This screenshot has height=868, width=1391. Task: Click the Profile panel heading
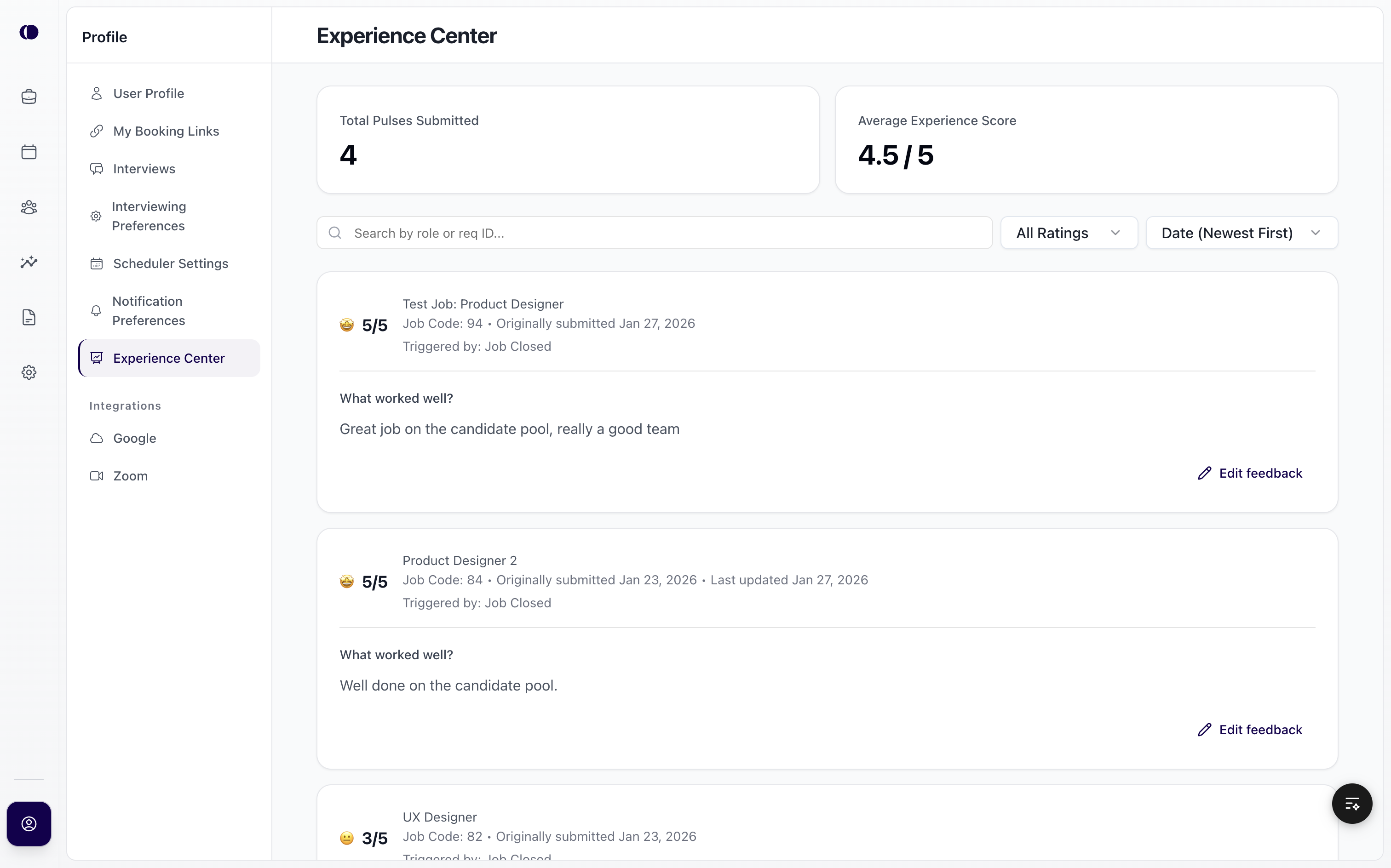coord(104,37)
